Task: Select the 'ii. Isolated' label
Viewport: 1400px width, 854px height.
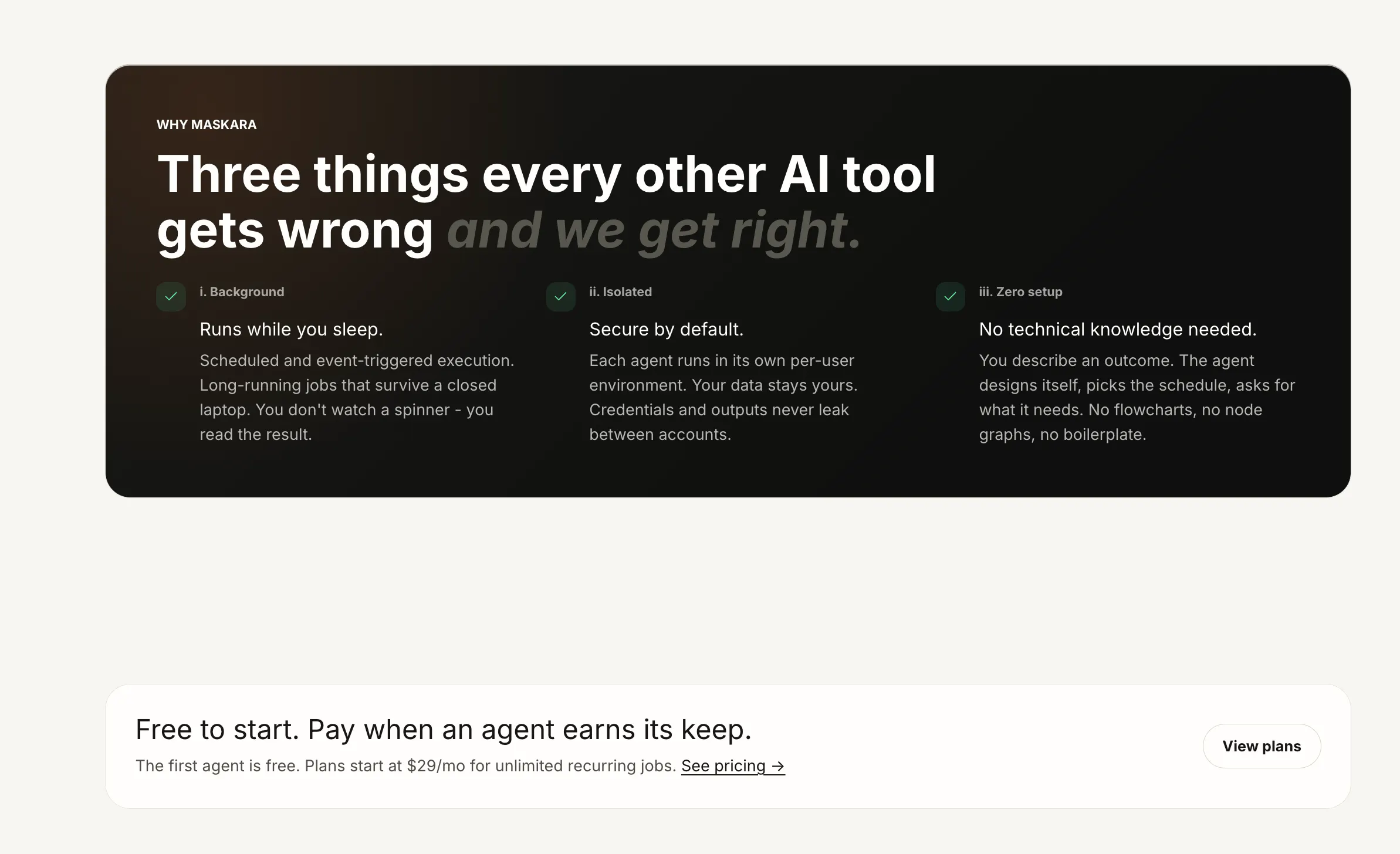Action: click(620, 292)
